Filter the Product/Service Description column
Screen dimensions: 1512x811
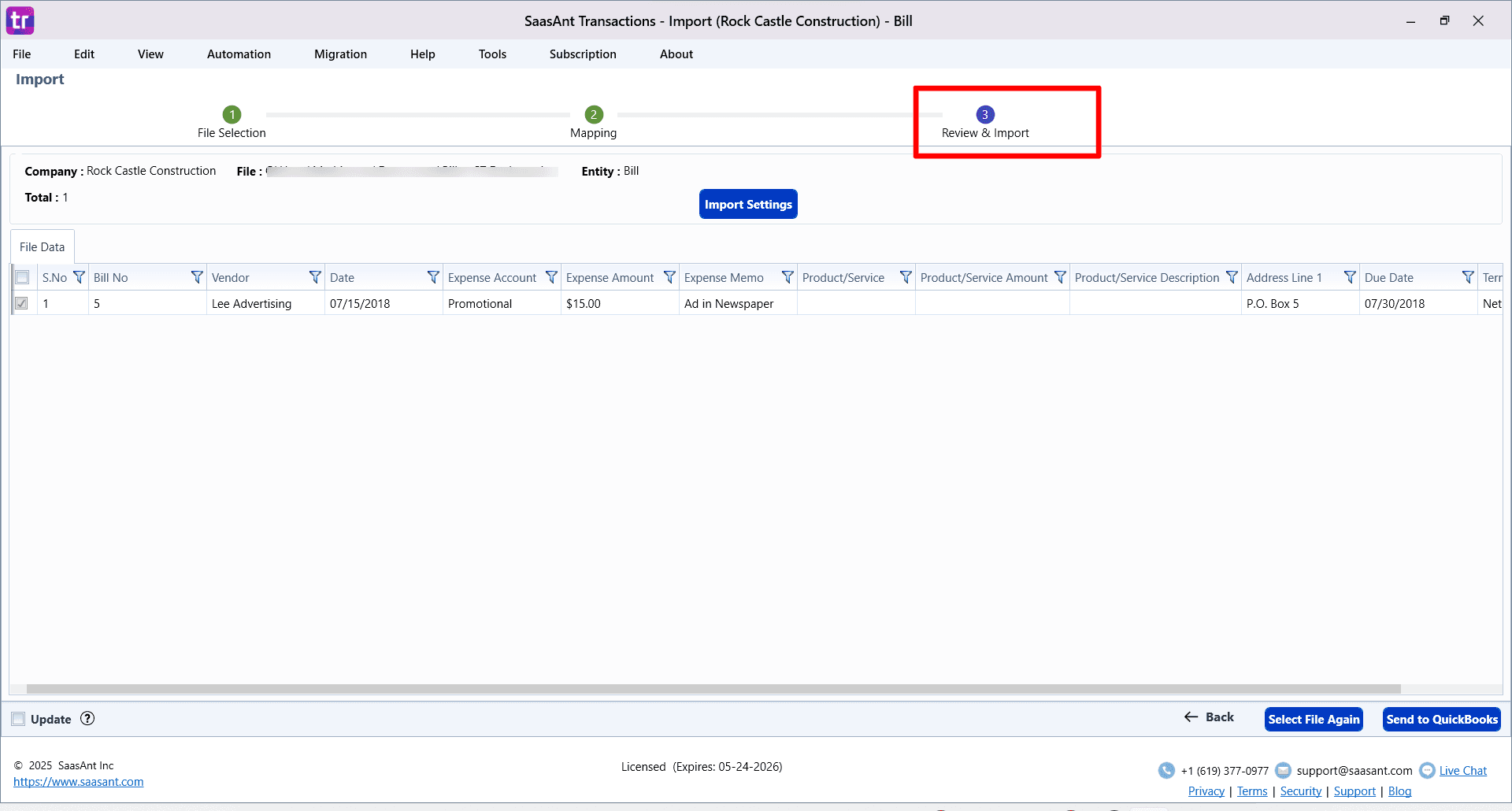pos(1232,277)
